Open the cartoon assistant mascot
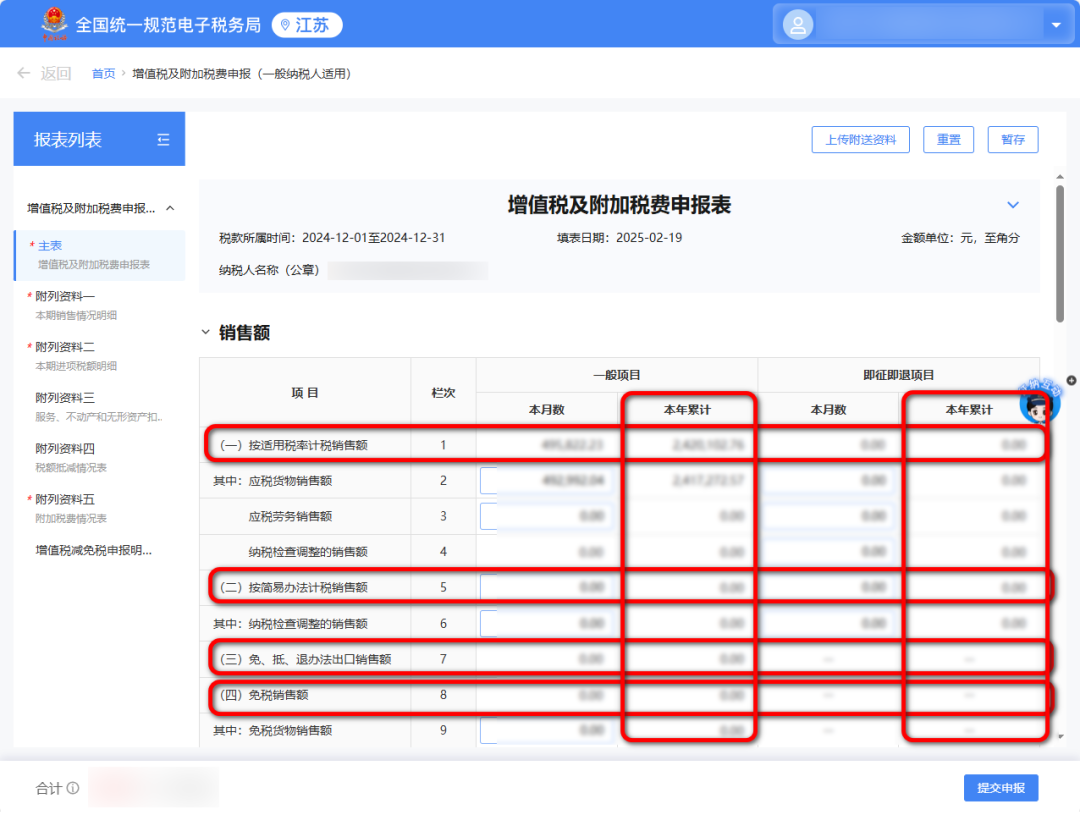Screen dimensions: 1080x815 (1039, 402)
